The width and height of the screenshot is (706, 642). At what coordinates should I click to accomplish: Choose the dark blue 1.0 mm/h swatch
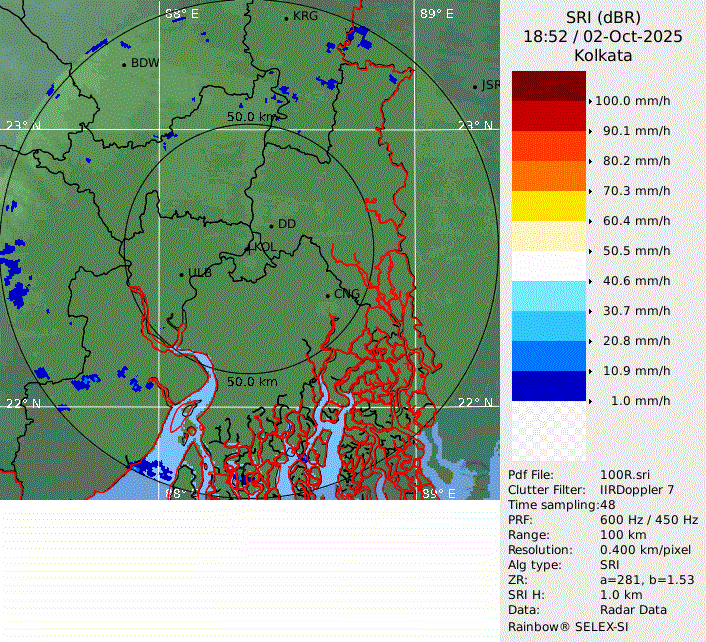[x=548, y=386]
